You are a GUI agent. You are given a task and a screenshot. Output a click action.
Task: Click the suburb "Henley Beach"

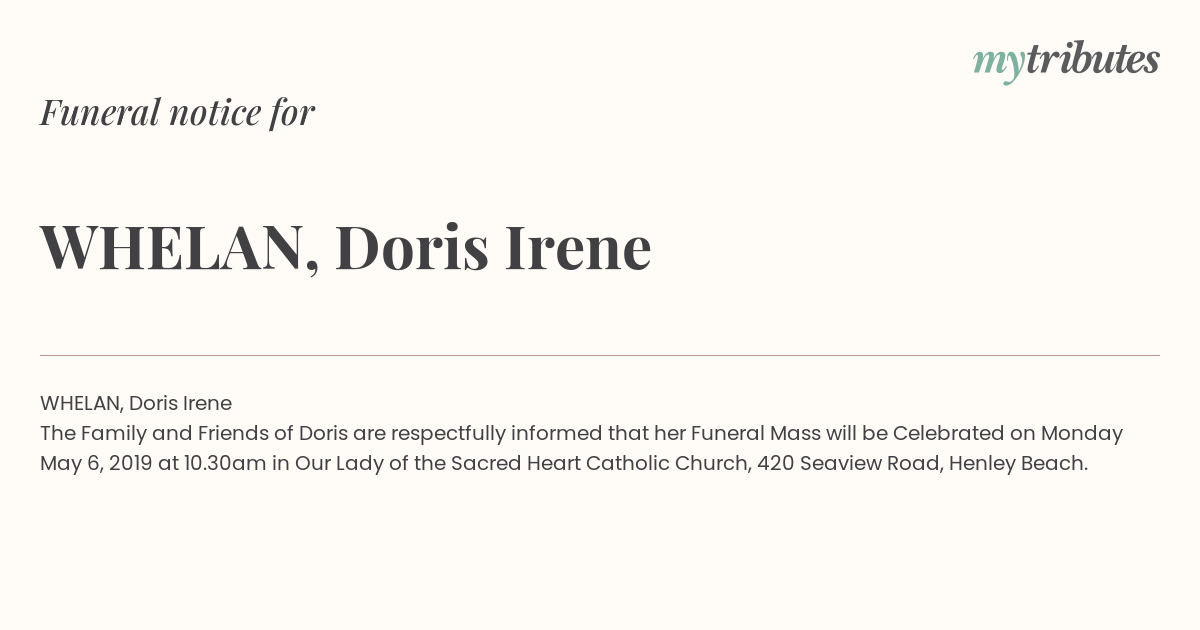[x=1016, y=463]
